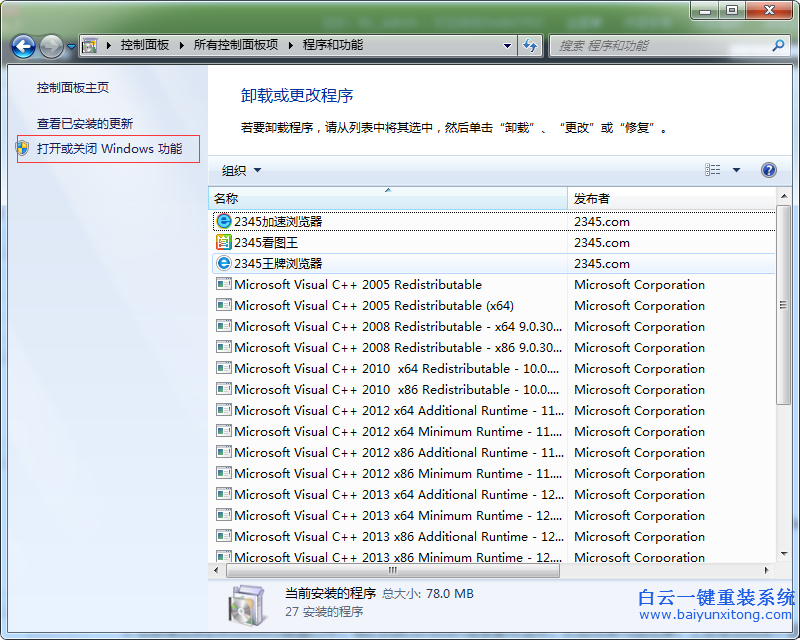Click the 2345看图王 application icon
800x640 pixels.
[x=224, y=242]
